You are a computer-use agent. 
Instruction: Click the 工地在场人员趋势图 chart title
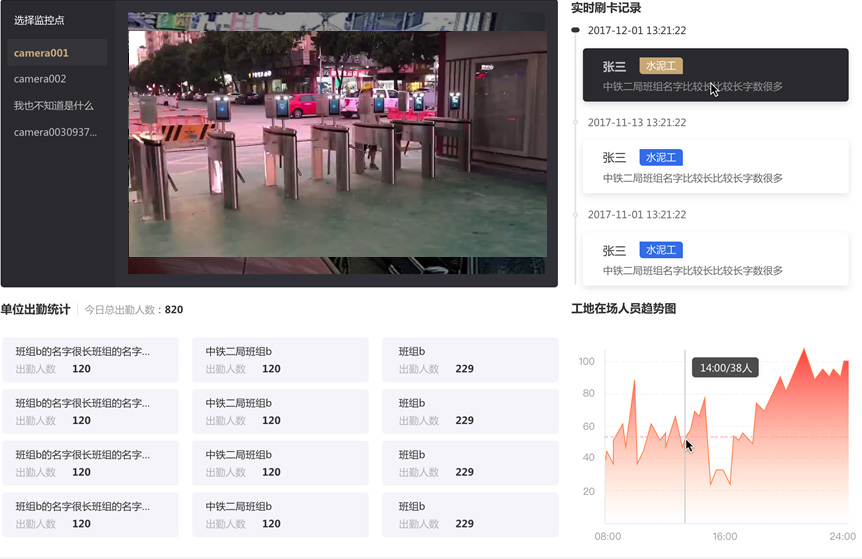(x=623, y=309)
